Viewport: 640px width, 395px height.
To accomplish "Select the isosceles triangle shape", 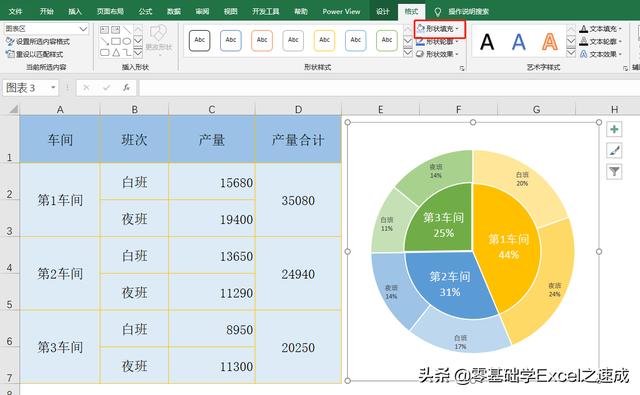I will pyautogui.click(x=116, y=53).
